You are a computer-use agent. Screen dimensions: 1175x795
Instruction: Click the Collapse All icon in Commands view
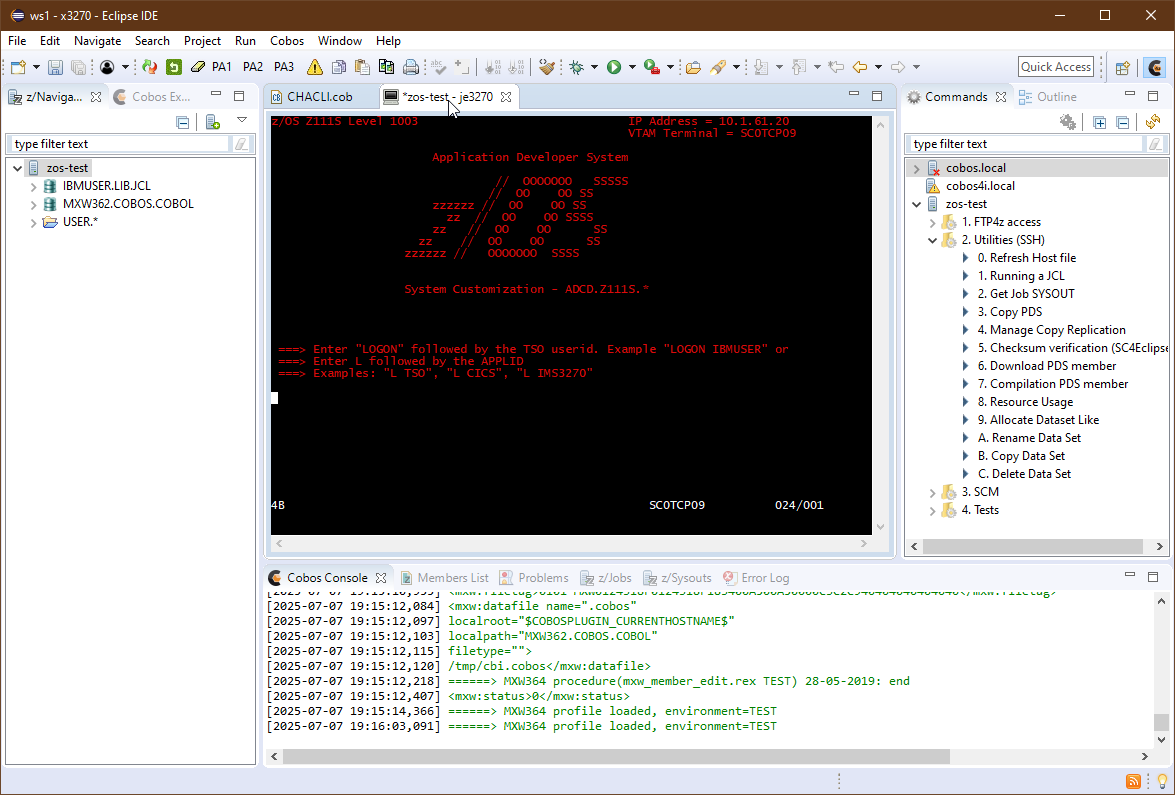tap(1123, 122)
